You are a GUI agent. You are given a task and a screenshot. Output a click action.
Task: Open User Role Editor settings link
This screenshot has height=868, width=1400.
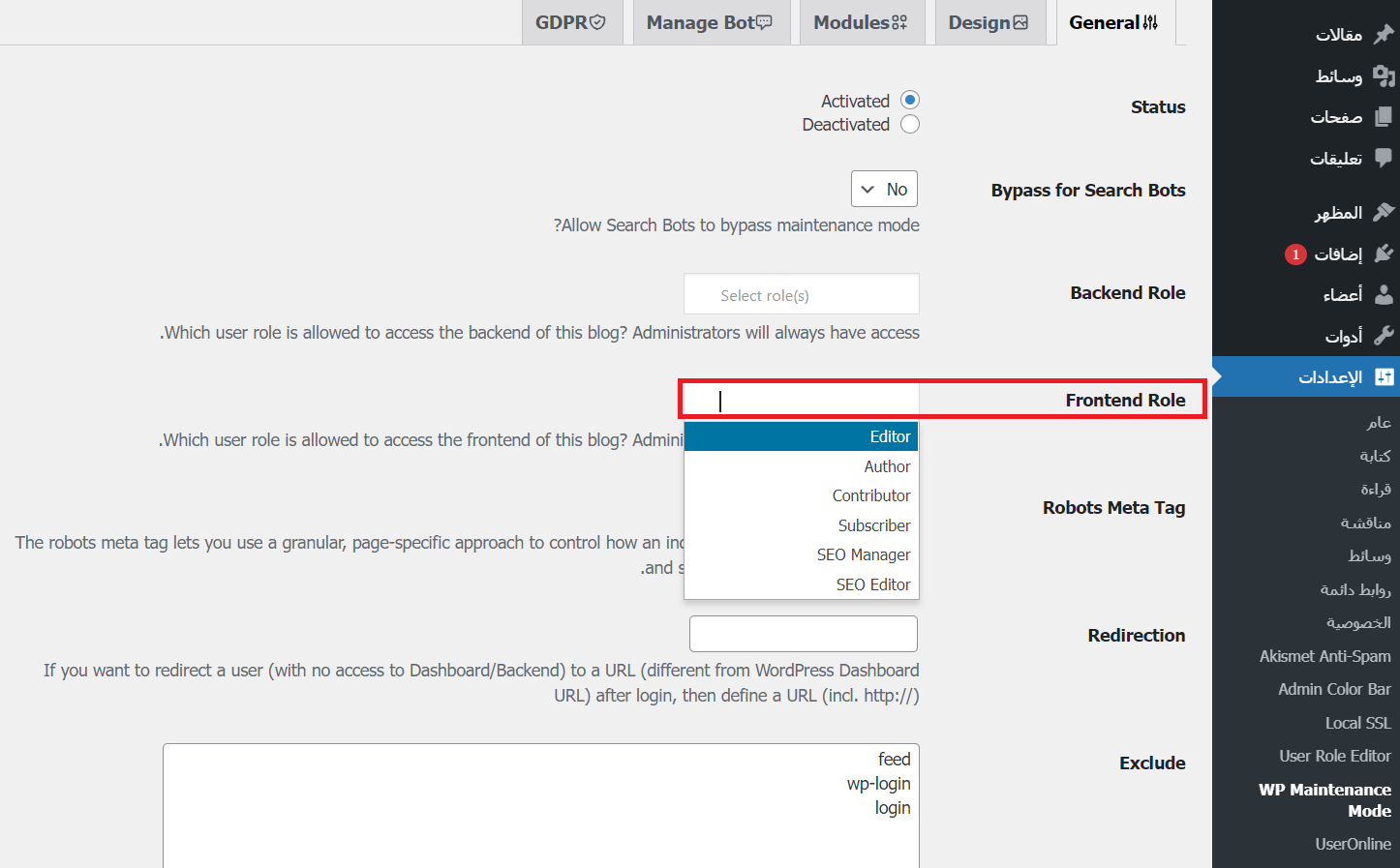coord(1334,756)
